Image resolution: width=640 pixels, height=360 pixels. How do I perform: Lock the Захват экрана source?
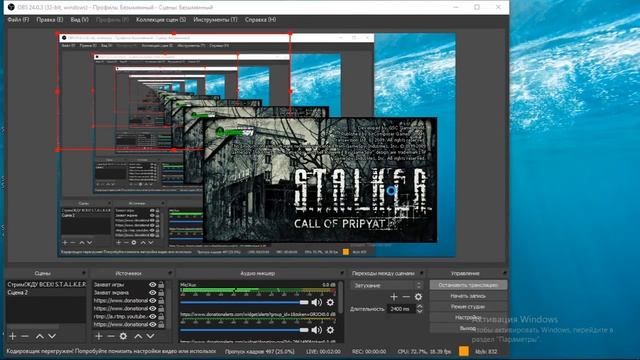(161, 293)
